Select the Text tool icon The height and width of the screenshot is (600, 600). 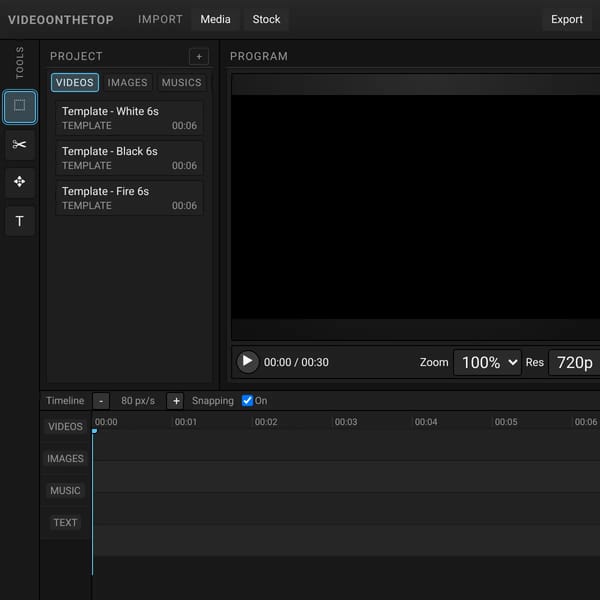20,221
